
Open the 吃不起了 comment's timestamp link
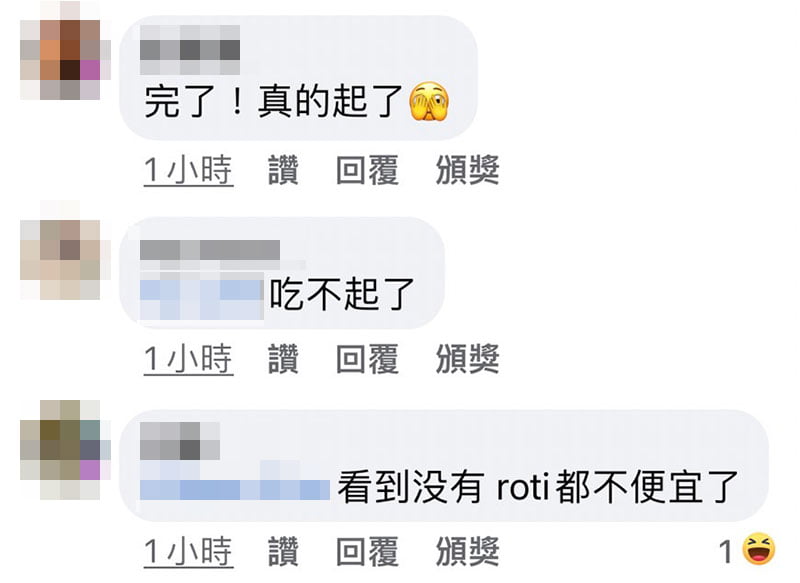point(189,359)
